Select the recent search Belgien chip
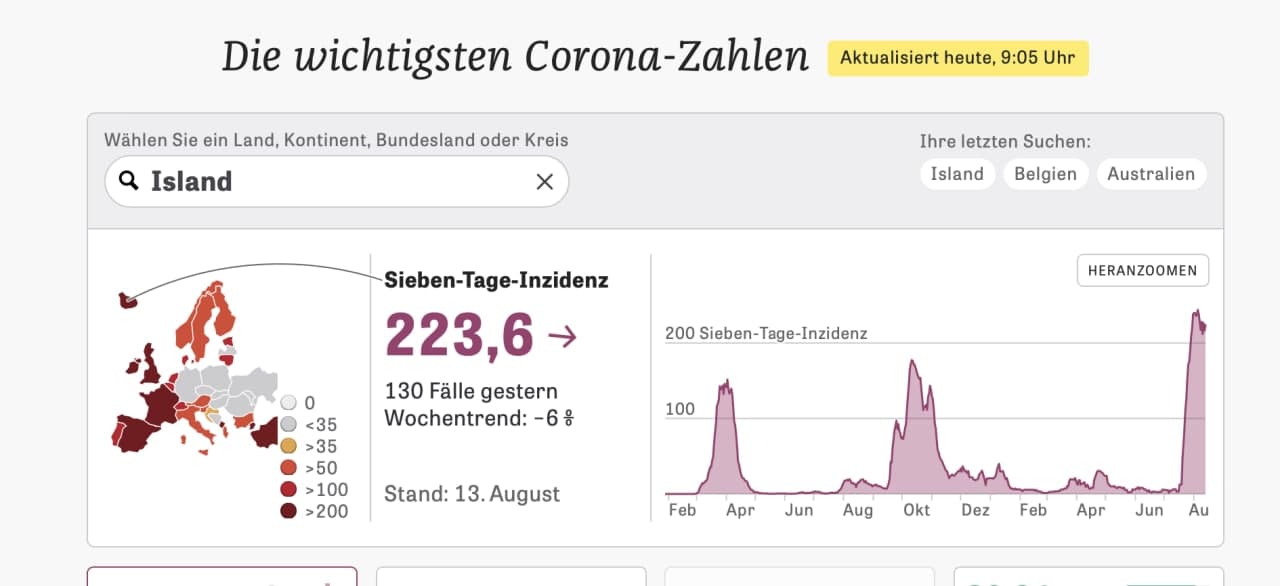Viewport: 1280px width, 586px height. point(1045,174)
